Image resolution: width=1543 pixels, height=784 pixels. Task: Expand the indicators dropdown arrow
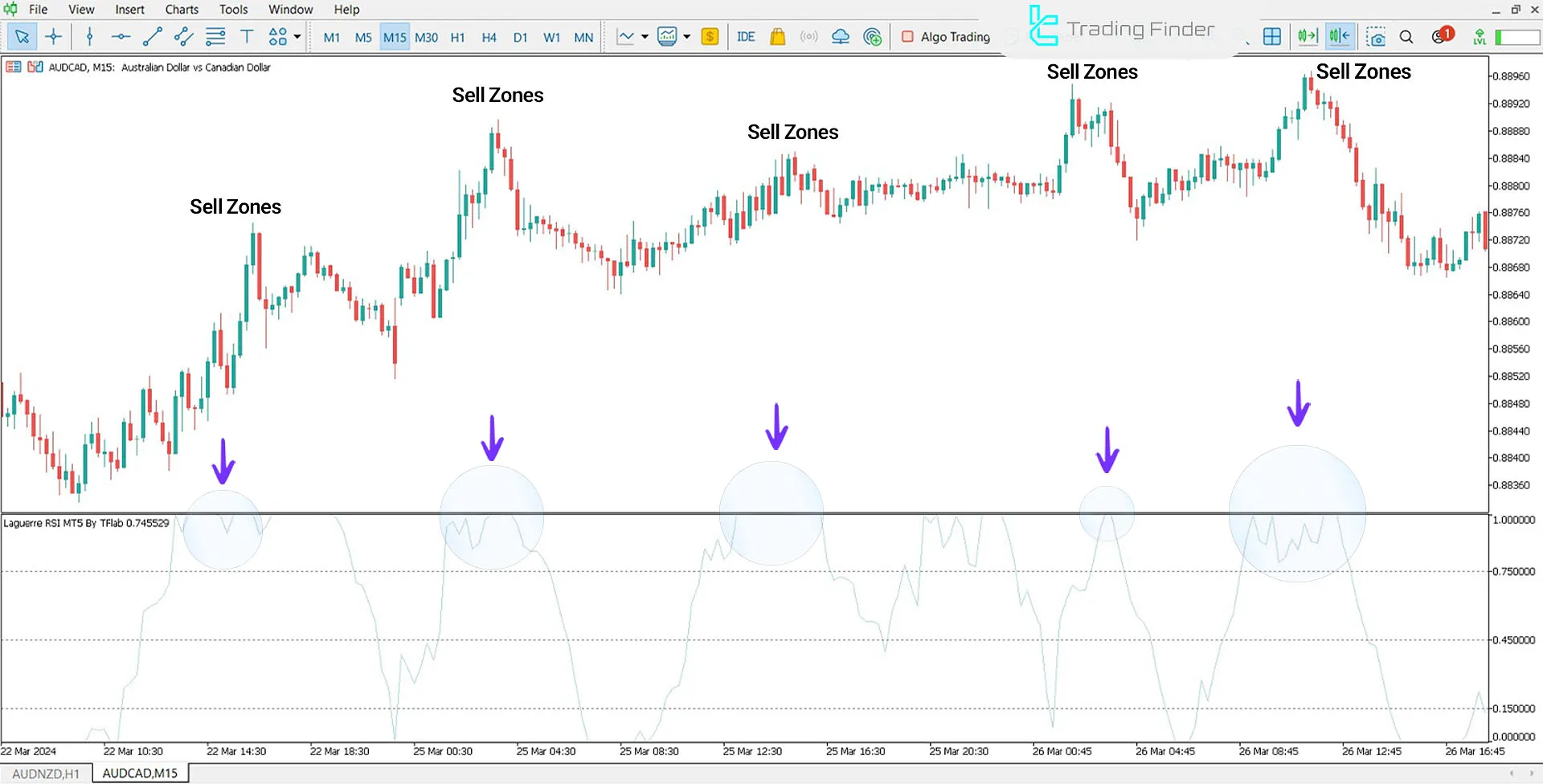pyautogui.click(x=687, y=36)
